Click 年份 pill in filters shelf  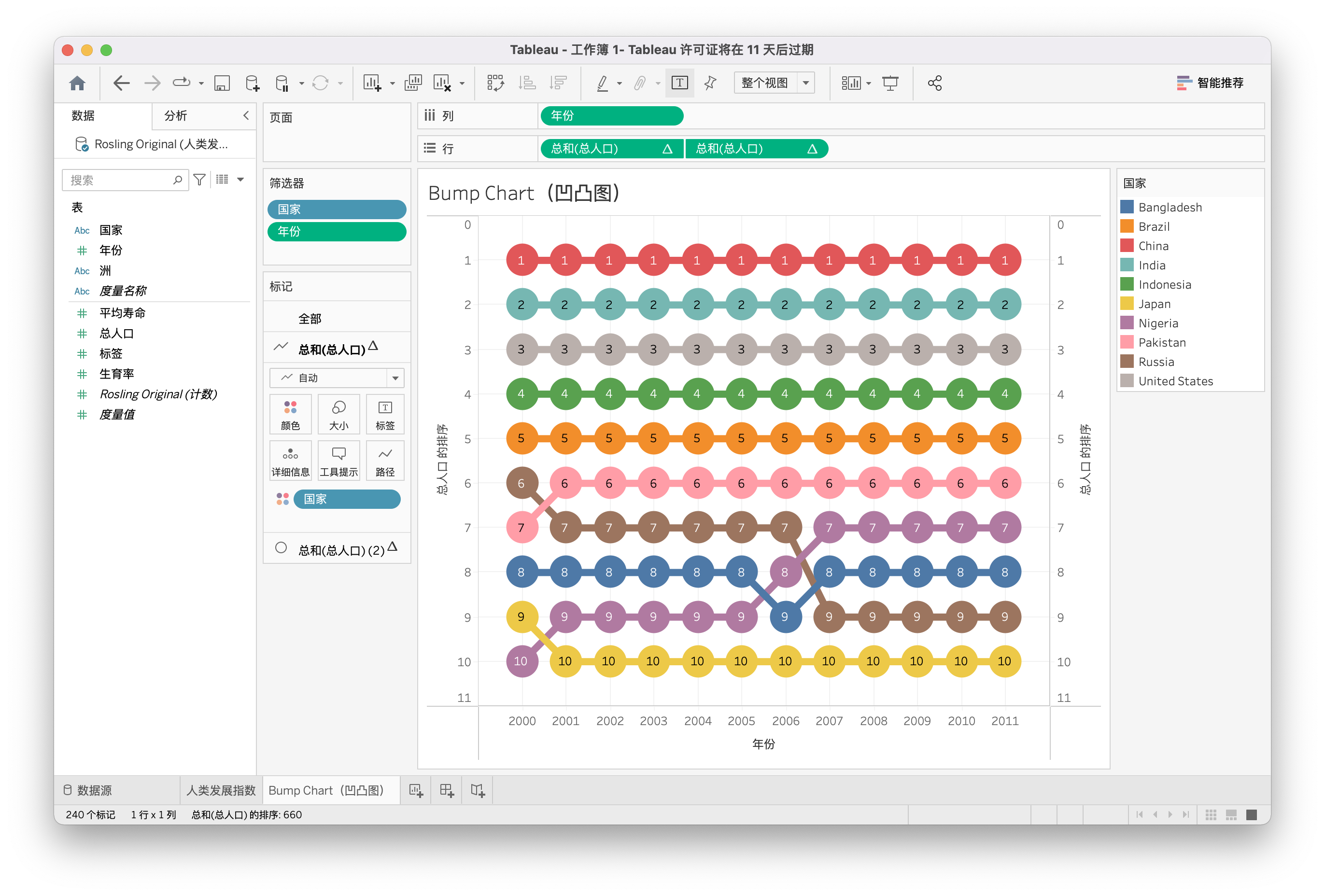coord(337,231)
